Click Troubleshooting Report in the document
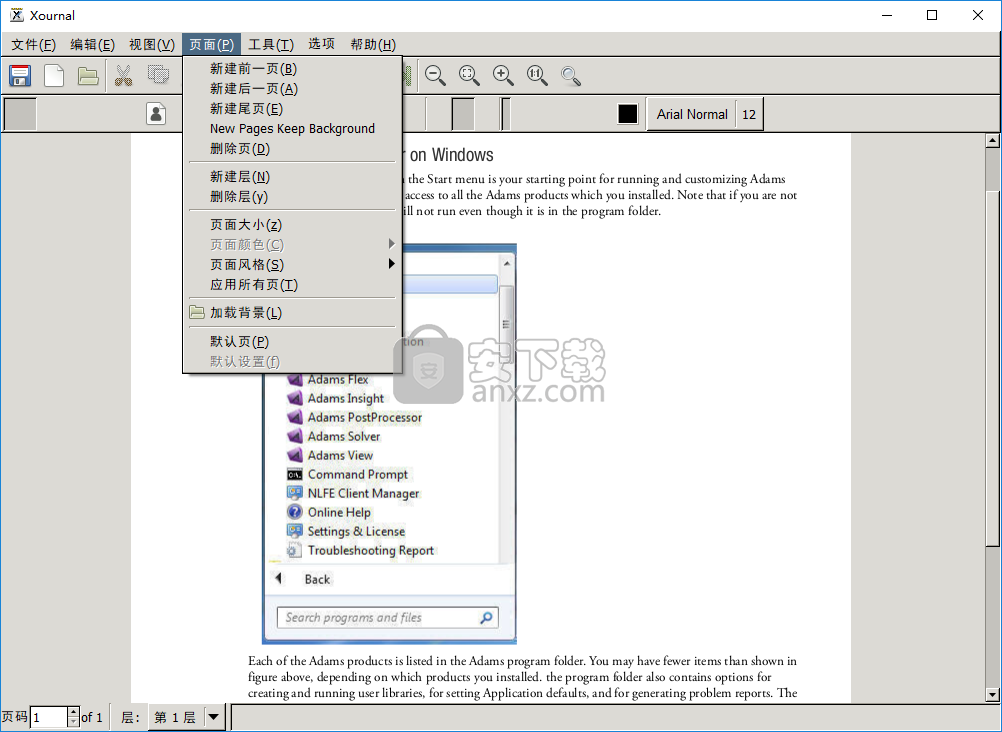The image size is (1002, 732). click(371, 550)
